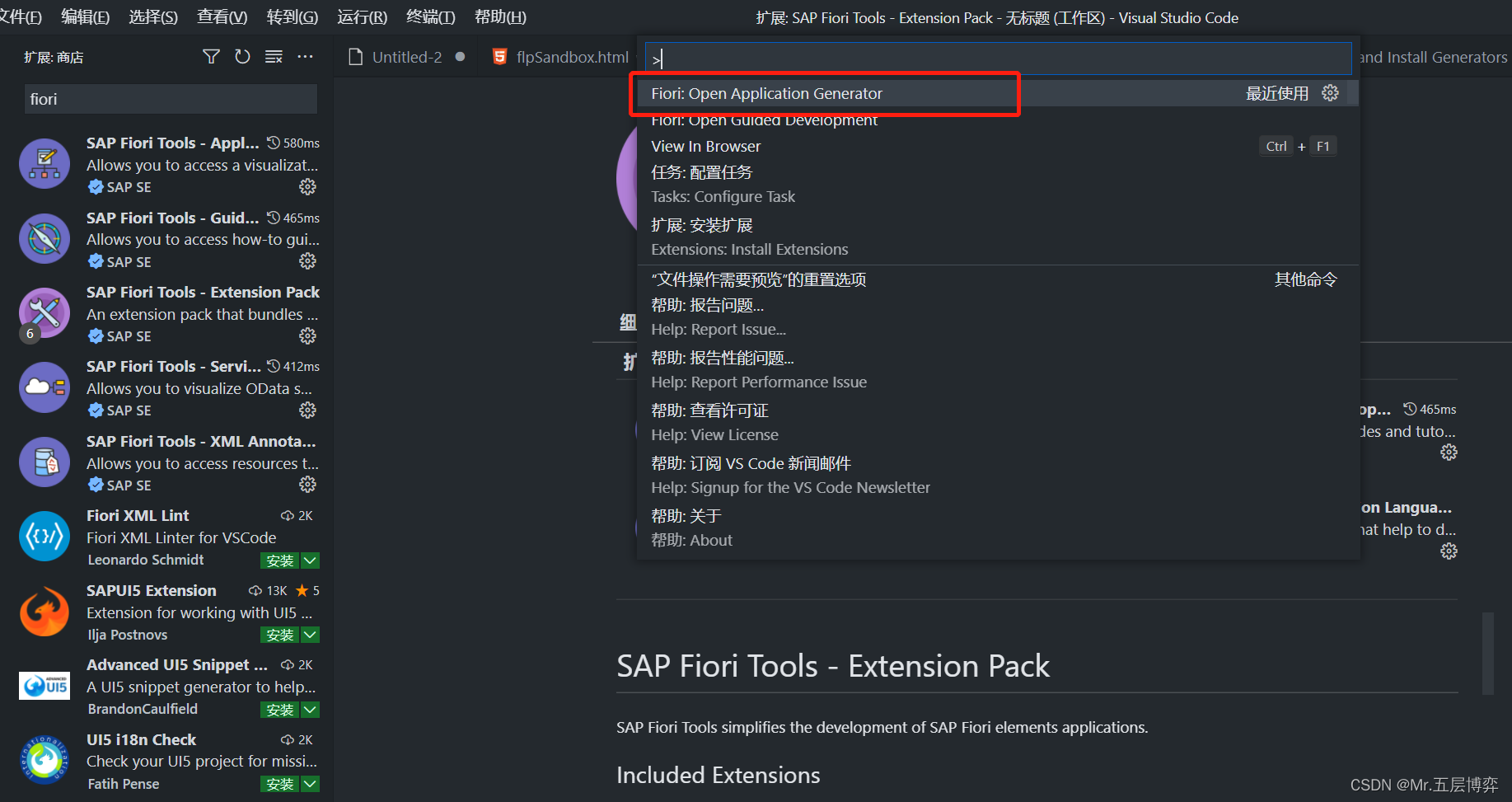Clear extension search results icon
The width and height of the screenshot is (1512, 802).
274,57
